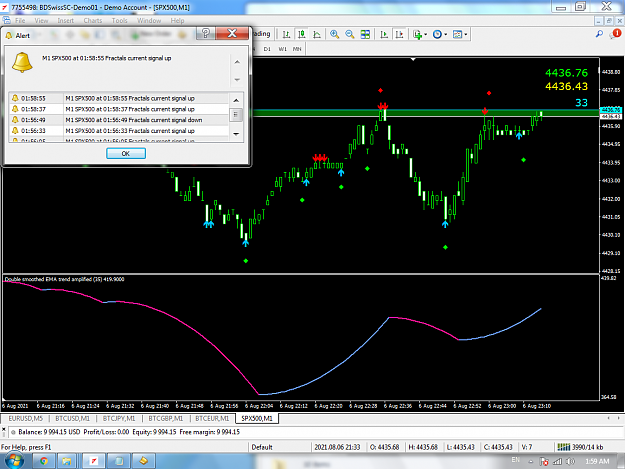625x469 pixels.
Task: Switch to the BTCEUR,M1 chart tab
Action: (212, 418)
